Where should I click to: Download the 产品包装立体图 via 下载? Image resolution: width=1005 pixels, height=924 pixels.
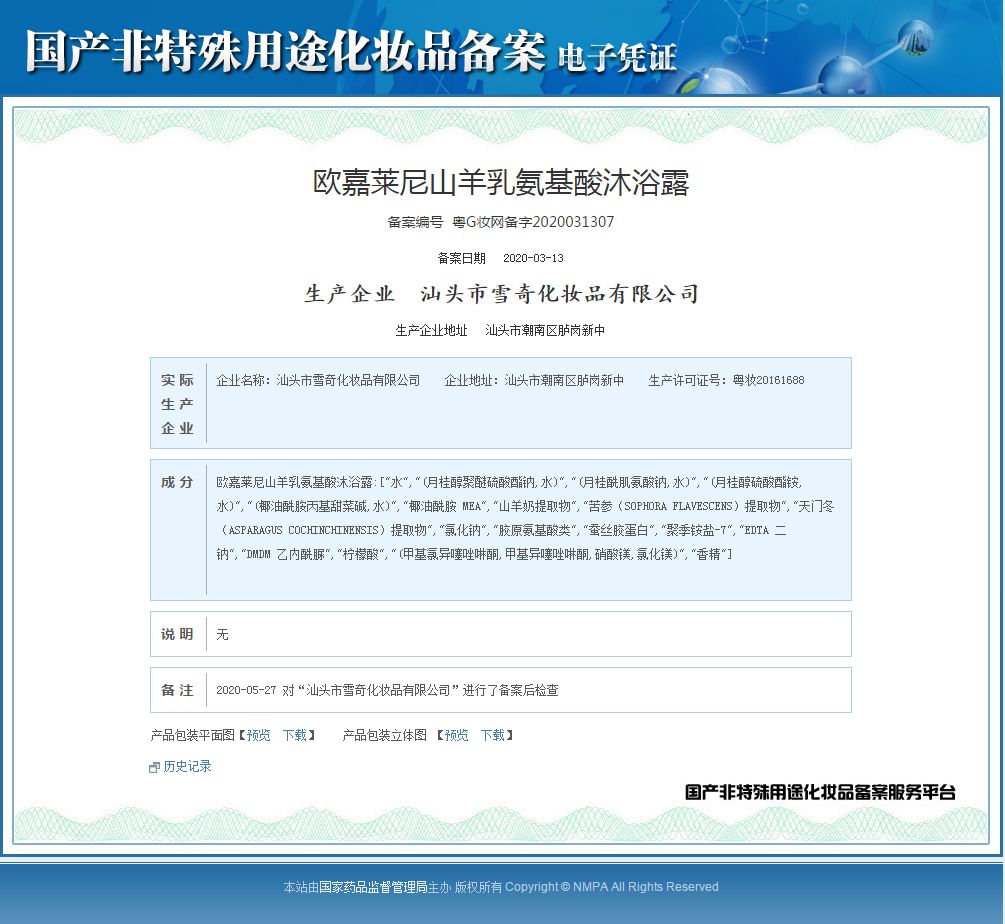(492, 735)
